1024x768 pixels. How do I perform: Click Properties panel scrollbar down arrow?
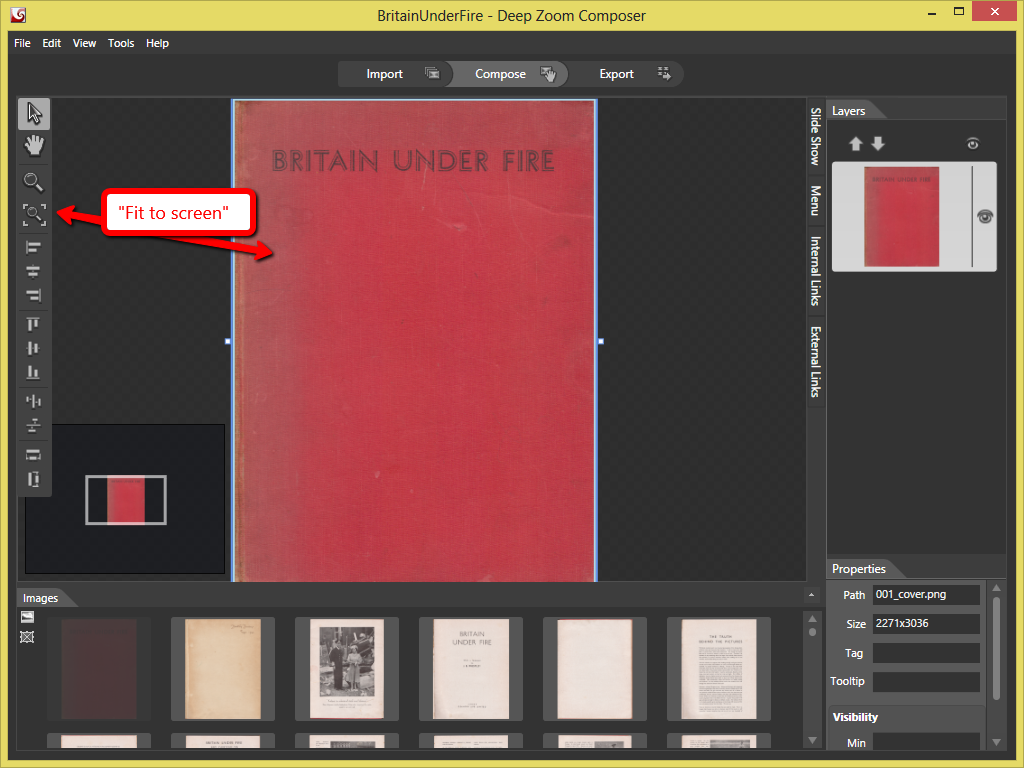(x=997, y=743)
